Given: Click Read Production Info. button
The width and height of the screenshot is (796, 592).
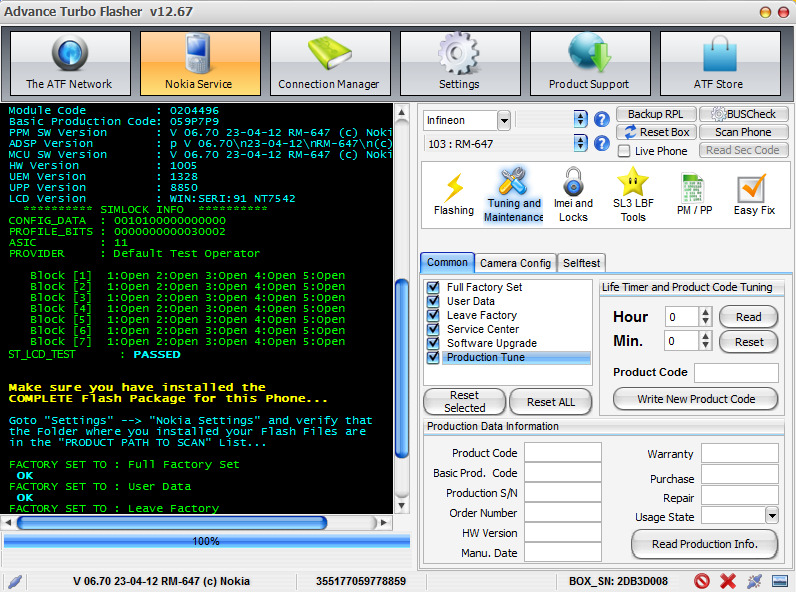Looking at the screenshot, I should [x=705, y=544].
